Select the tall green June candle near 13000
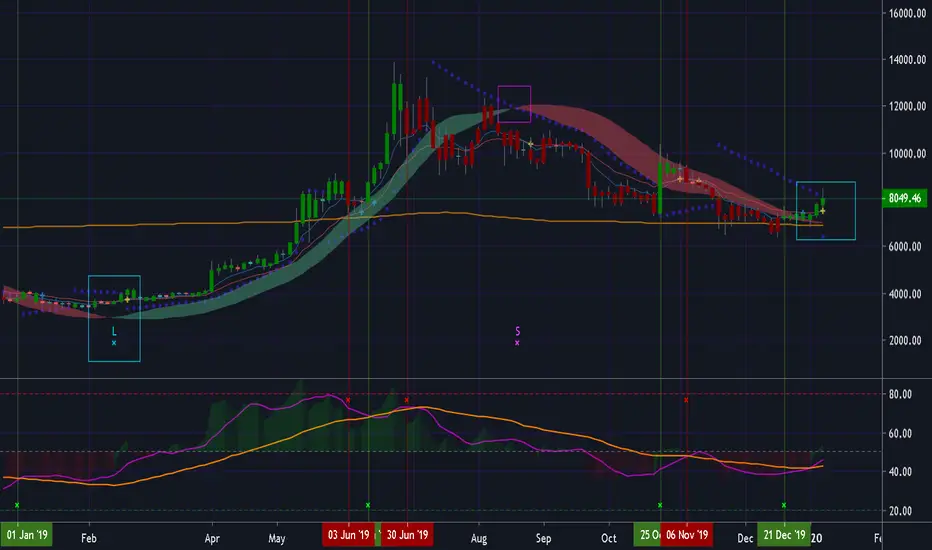Screen dimensions: 932x550 coord(394,109)
